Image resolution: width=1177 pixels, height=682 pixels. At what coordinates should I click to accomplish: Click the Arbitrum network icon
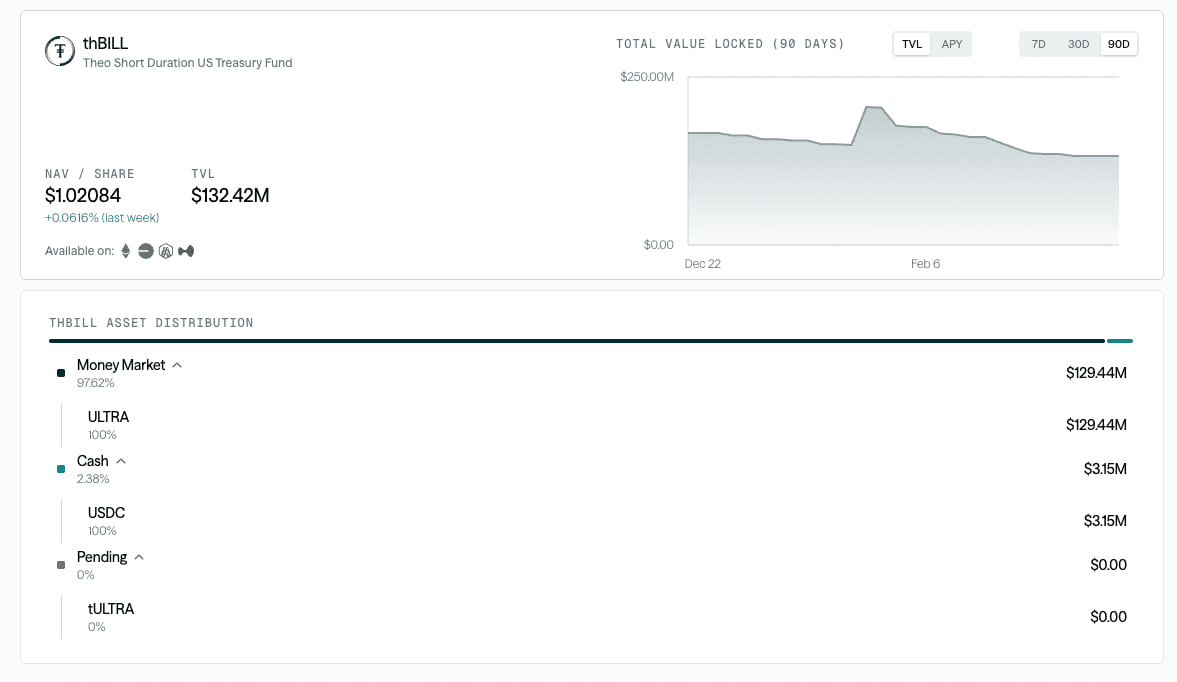pos(166,251)
